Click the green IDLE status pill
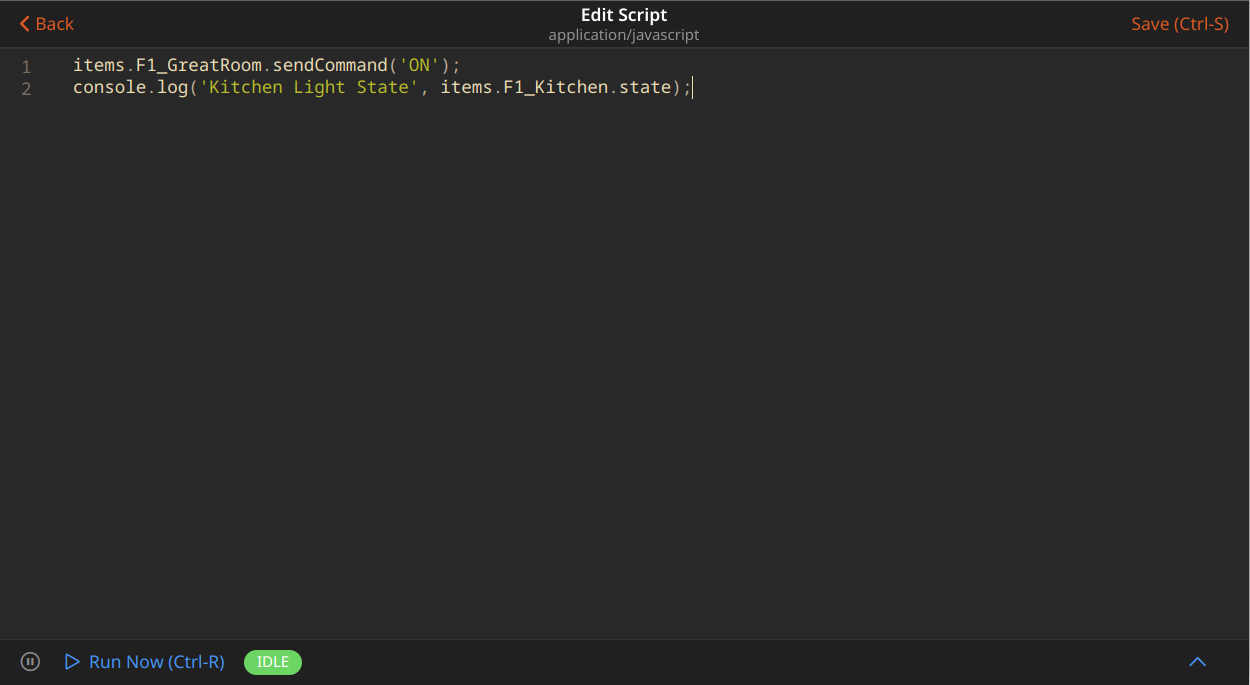The width and height of the screenshot is (1250, 685). click(272, 662)
